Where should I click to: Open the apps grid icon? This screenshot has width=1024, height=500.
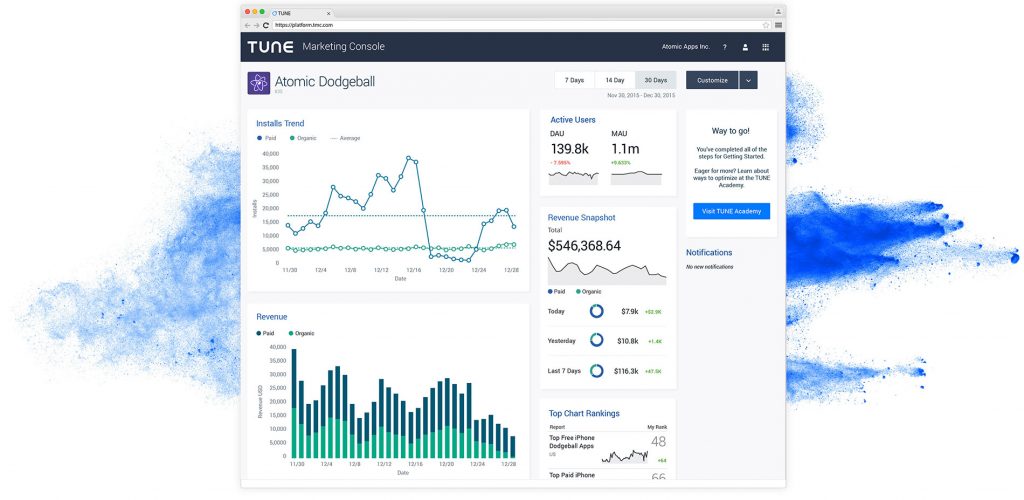[766, 47]
